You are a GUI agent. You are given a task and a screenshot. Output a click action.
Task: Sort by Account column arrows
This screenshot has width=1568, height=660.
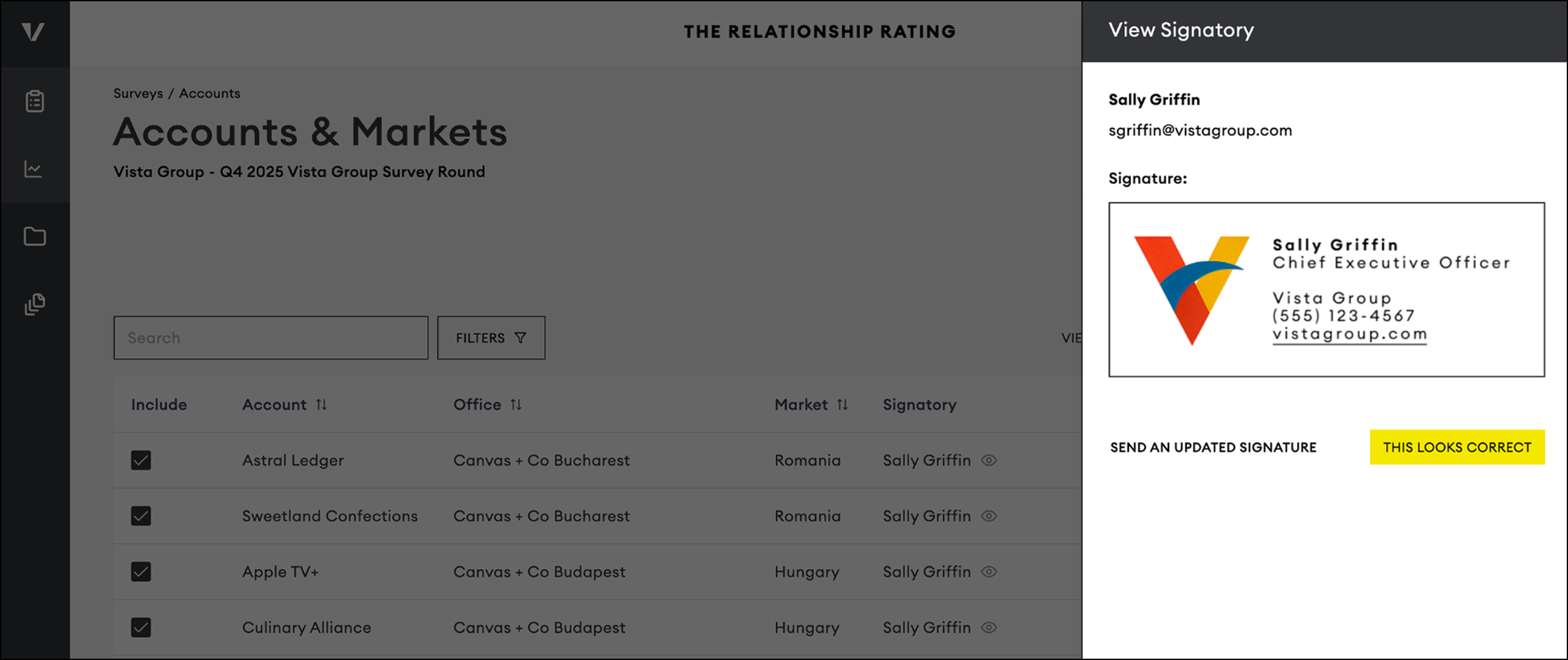point(321,405)
